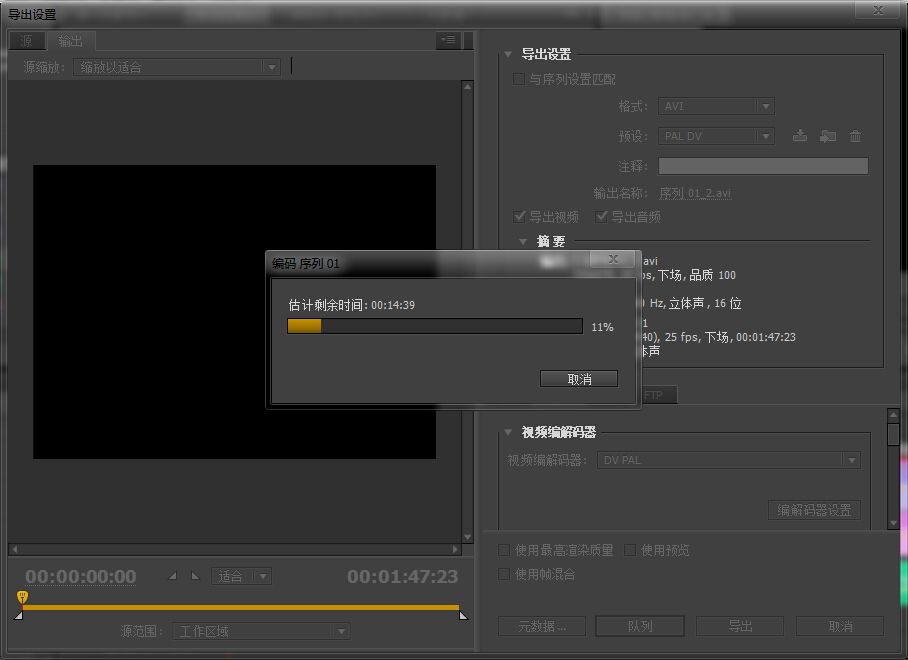Switch to the Output tab
The width and height of the screenshot is (908, 660).
71,41
